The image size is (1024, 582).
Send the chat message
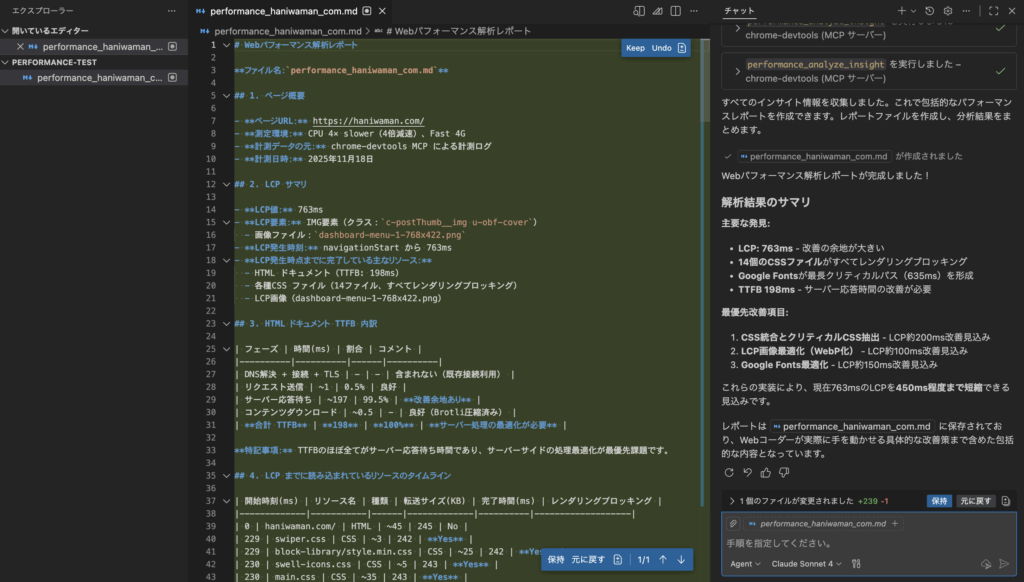click(1004, 563)
